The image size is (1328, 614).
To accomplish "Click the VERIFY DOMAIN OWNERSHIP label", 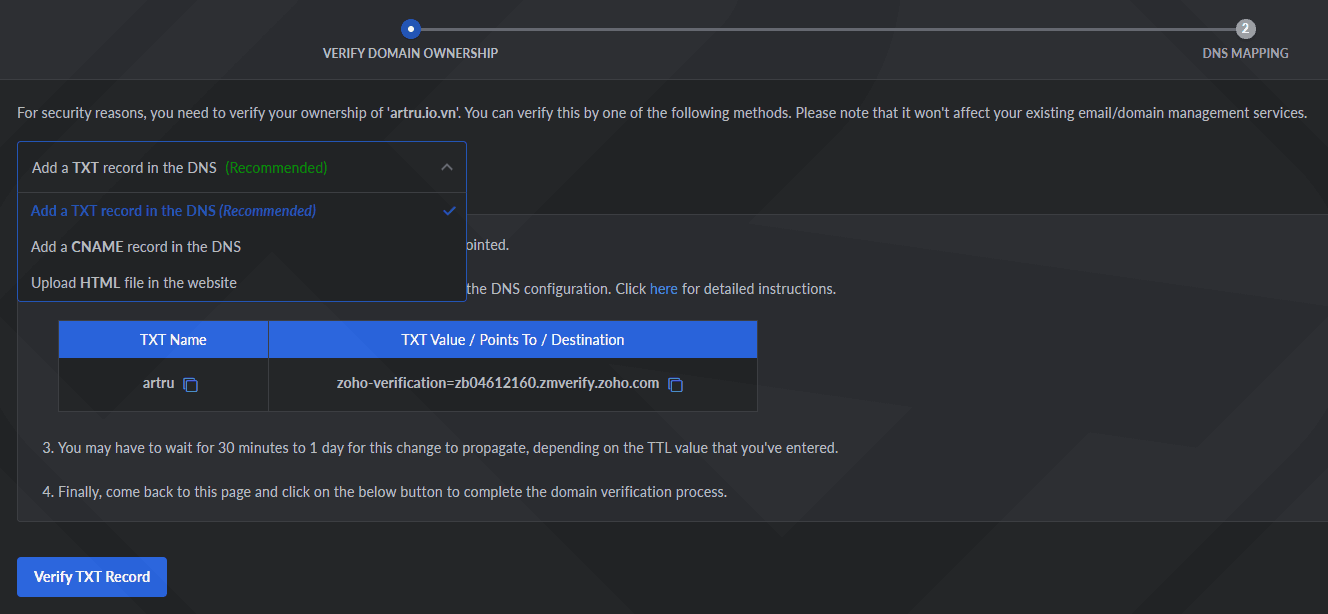I will (410, 53).
